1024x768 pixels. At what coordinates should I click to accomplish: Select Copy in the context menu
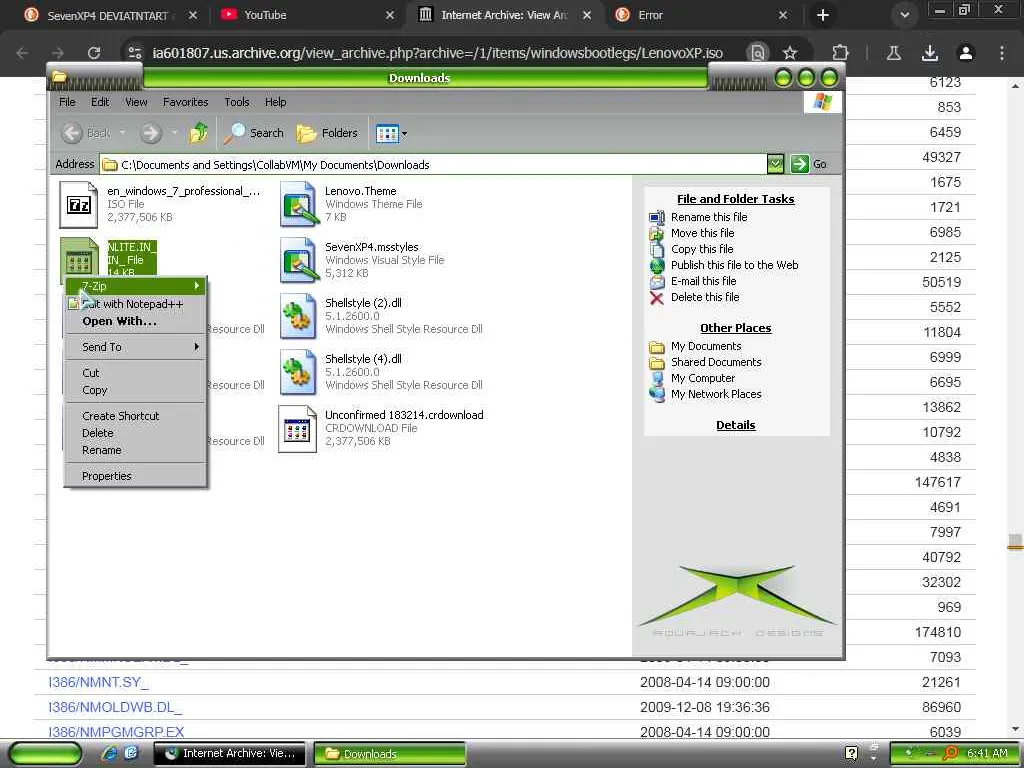pyautogui.click(x=136, y=390)
